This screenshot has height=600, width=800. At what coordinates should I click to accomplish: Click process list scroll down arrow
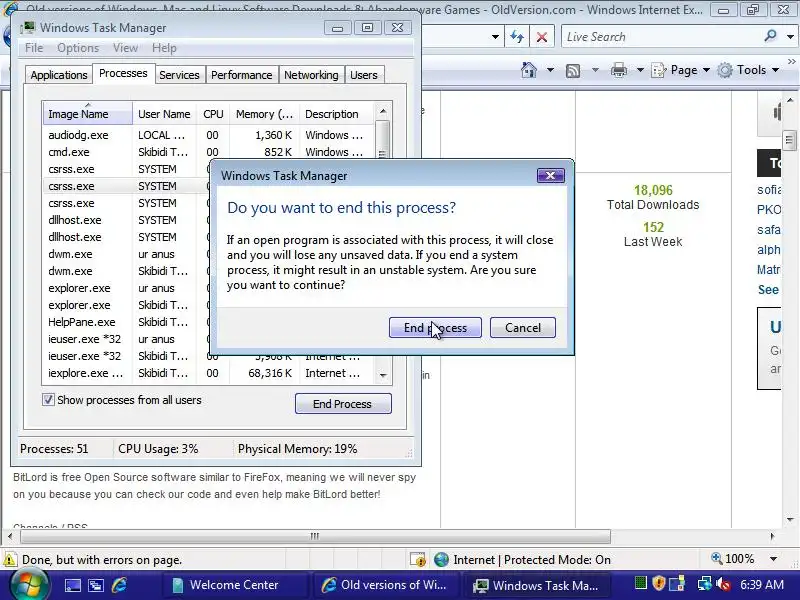[383, 376]
